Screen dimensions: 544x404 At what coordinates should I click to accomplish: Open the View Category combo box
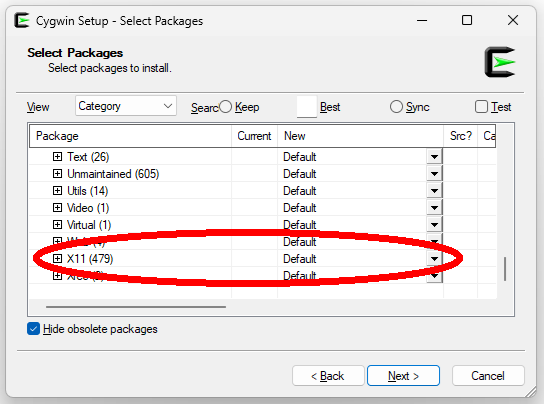tap(126, 106)
